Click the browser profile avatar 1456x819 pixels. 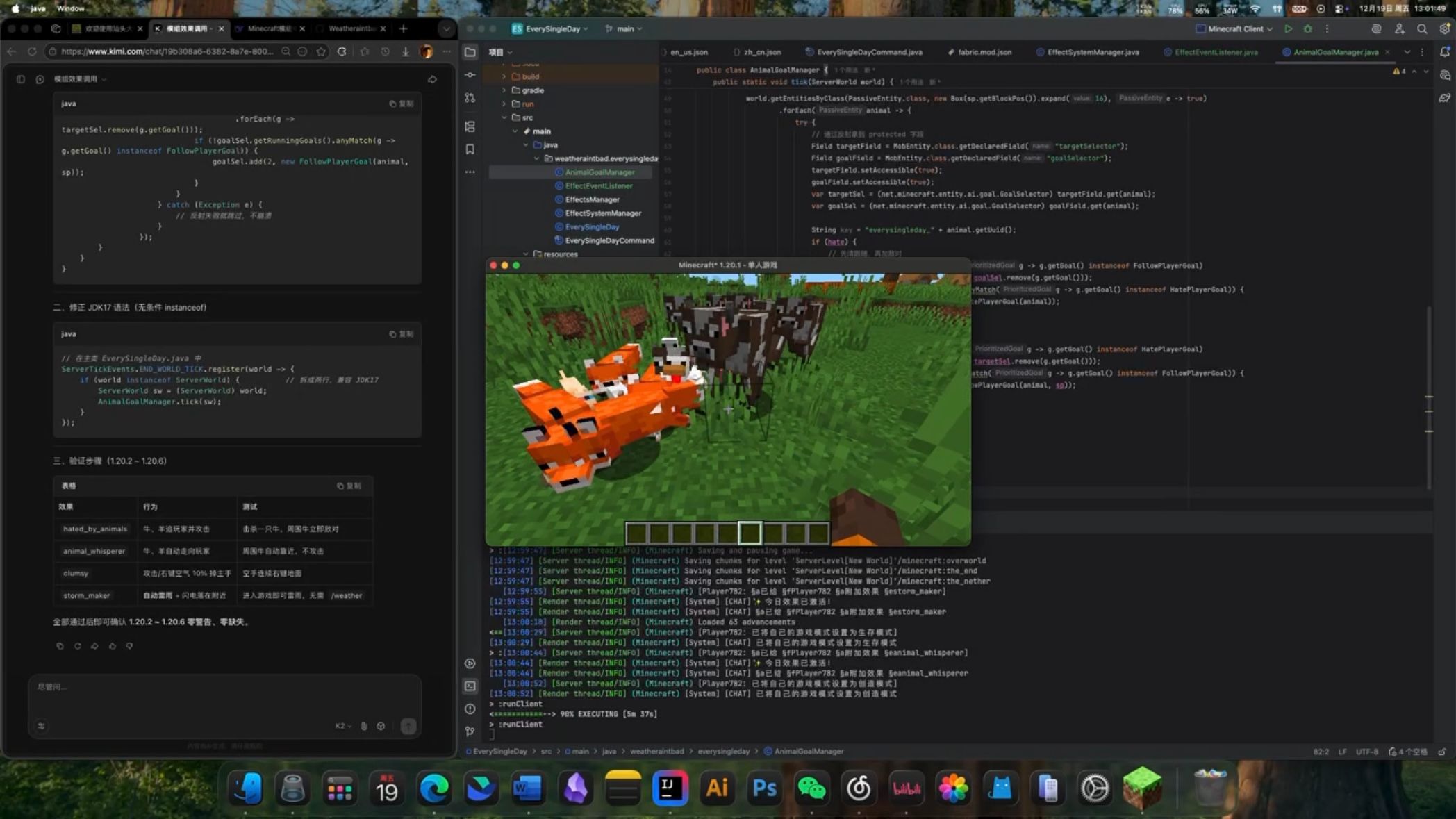(x=427, y=51)
